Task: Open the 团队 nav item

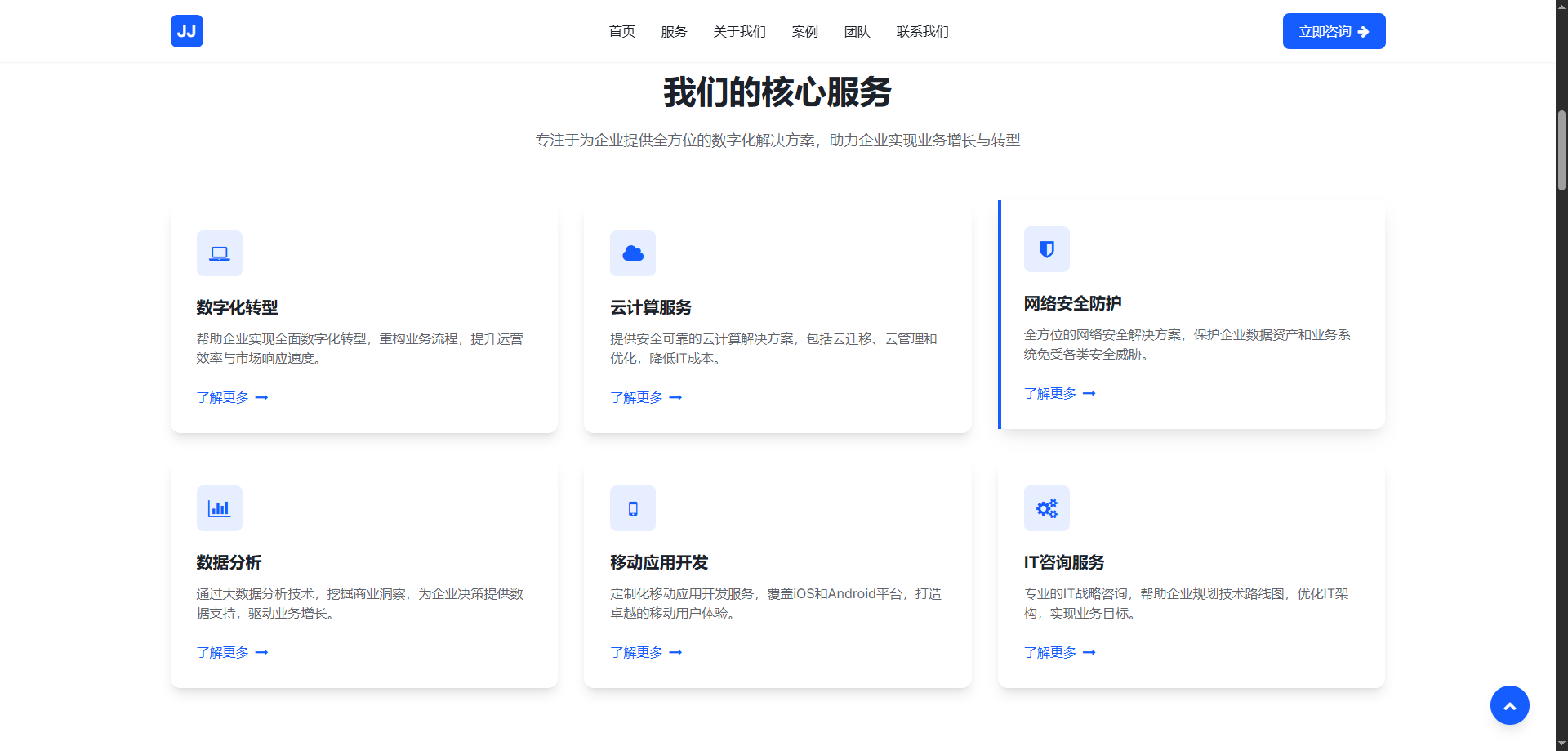Action: (x=857, y=31)
